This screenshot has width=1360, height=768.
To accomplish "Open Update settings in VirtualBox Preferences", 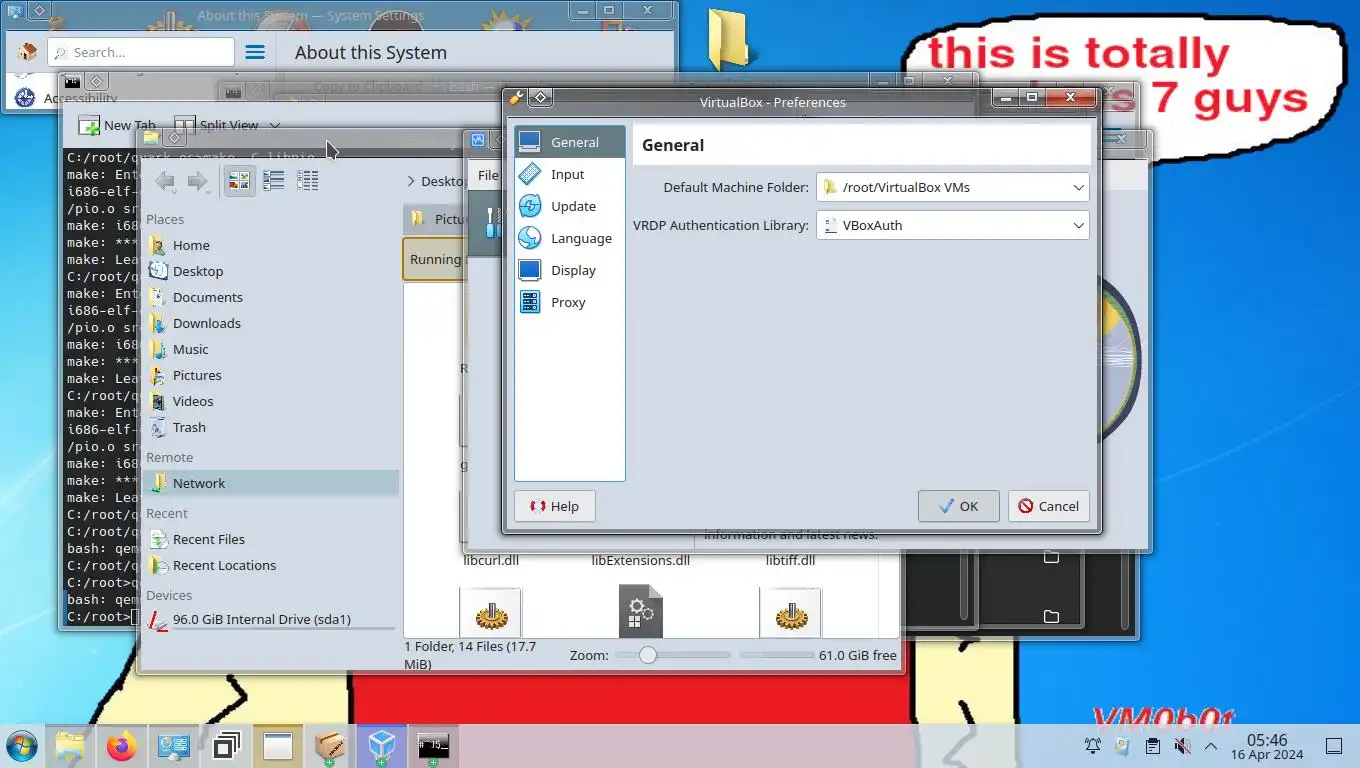I will (570, 206).
